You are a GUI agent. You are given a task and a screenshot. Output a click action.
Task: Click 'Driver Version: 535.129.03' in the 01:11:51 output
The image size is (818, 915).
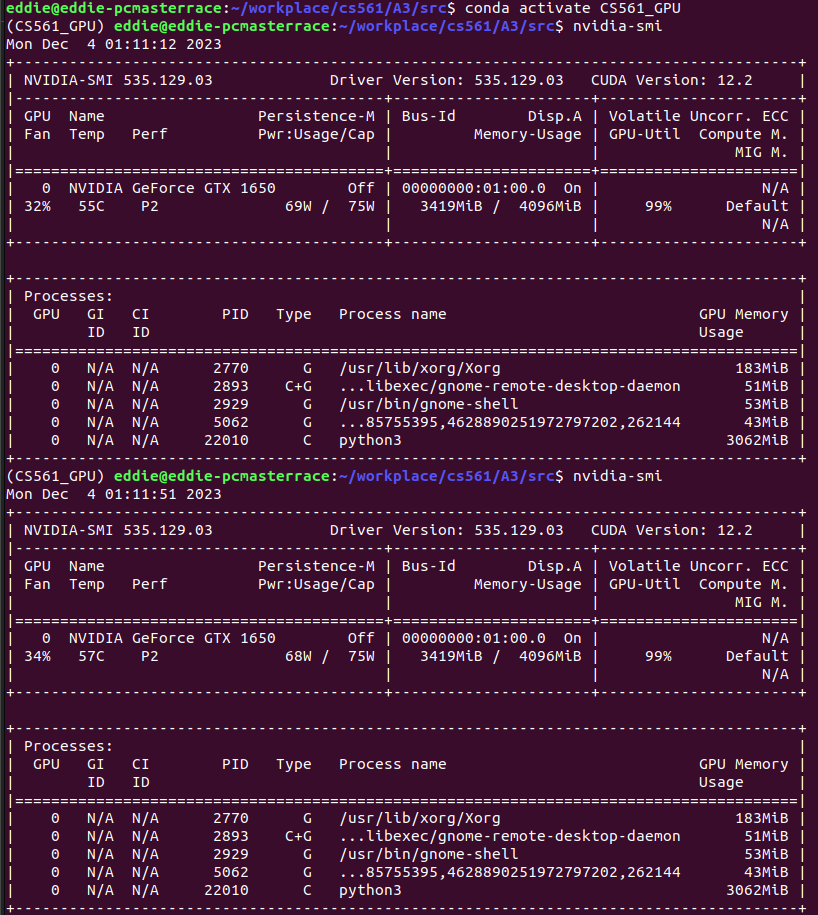point(446,530)
